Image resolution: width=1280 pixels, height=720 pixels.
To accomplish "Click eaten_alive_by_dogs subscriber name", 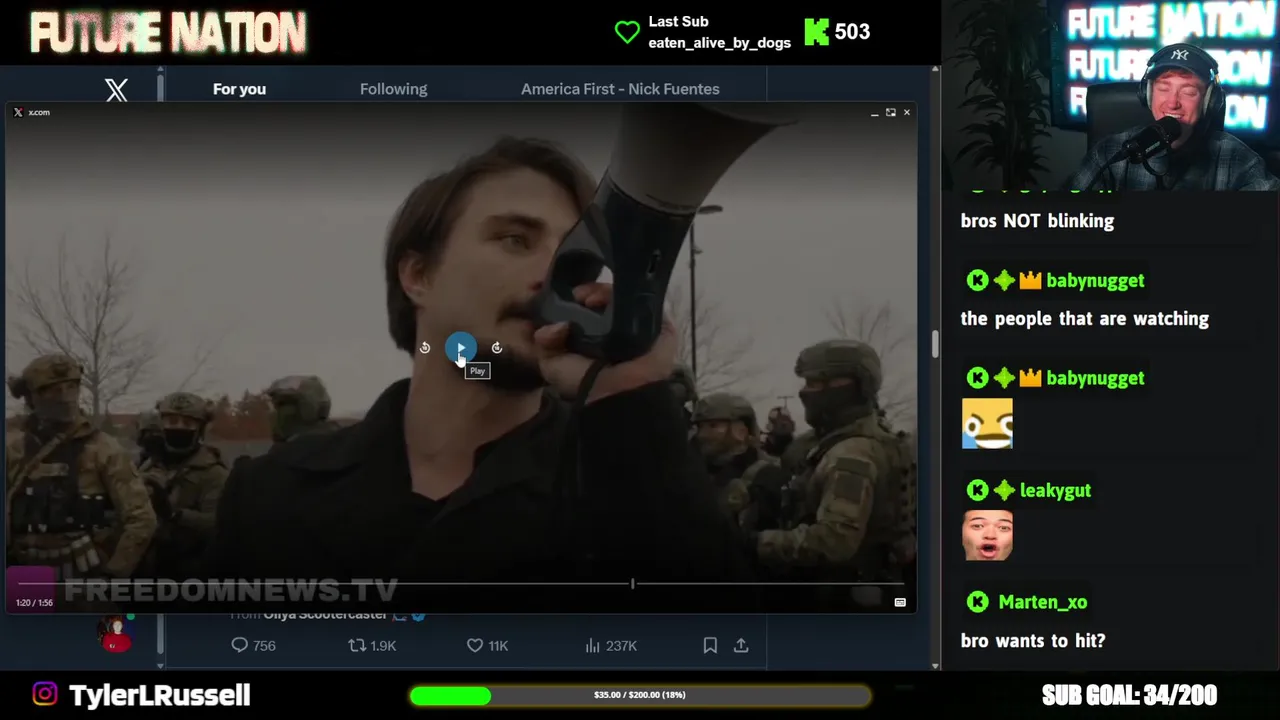I will [x=719, y=42].
